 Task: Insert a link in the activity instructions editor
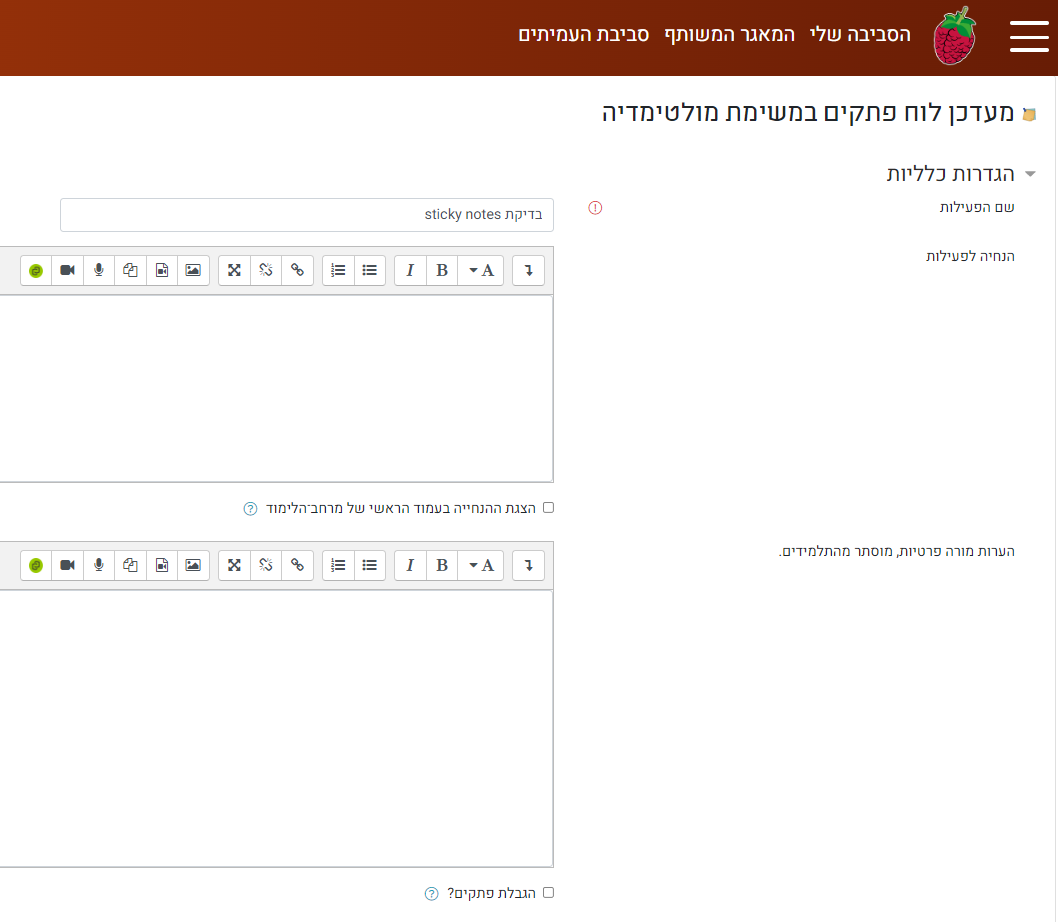point(297,270)
